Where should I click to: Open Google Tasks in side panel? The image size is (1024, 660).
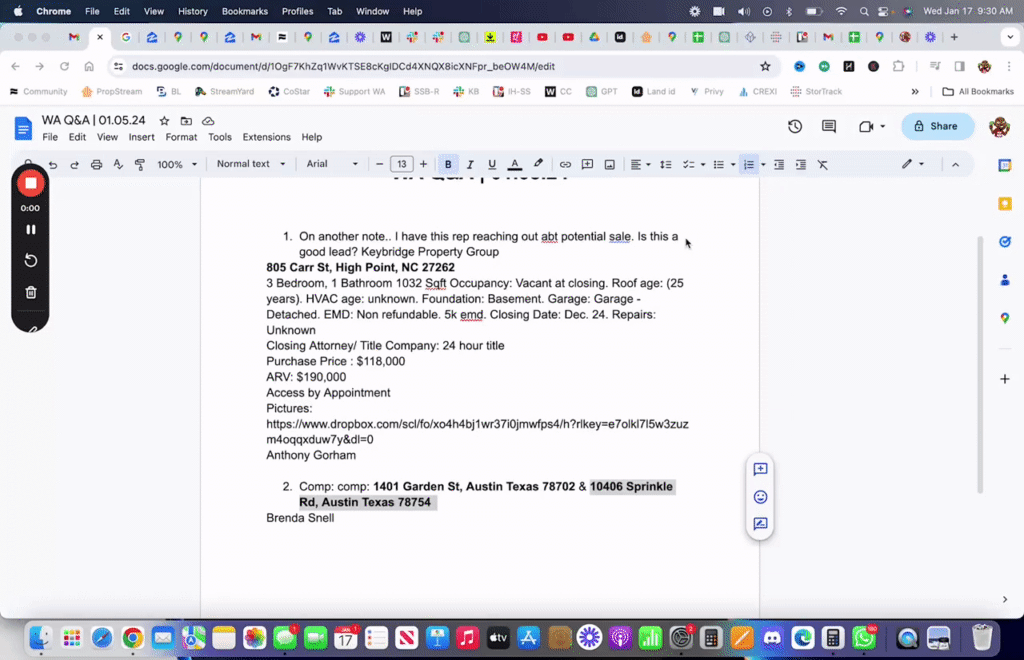[x=1004, y=242]
